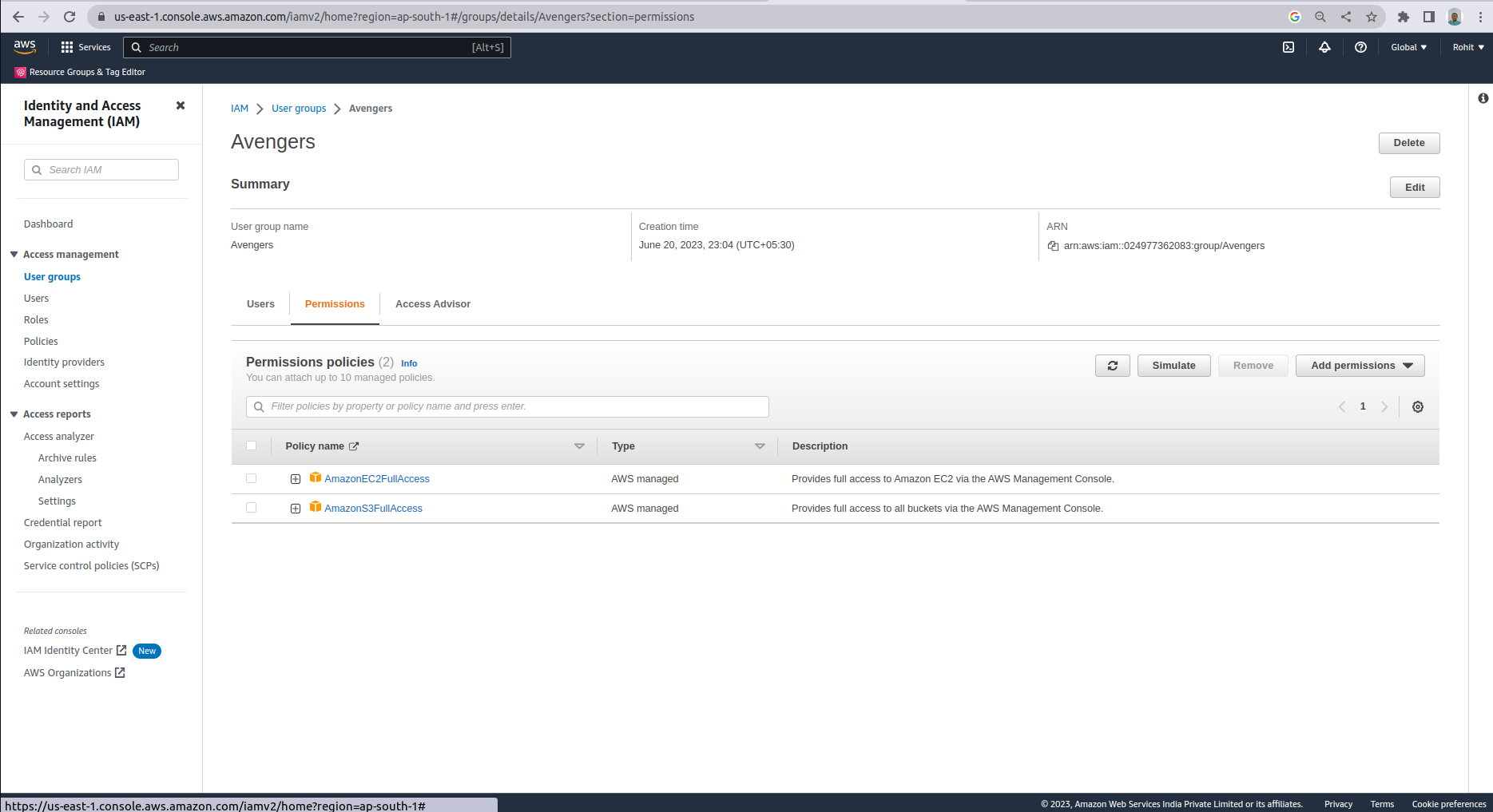Click the Delete group button
The image size is (1493, 812).
click(x=1409, y=143)
